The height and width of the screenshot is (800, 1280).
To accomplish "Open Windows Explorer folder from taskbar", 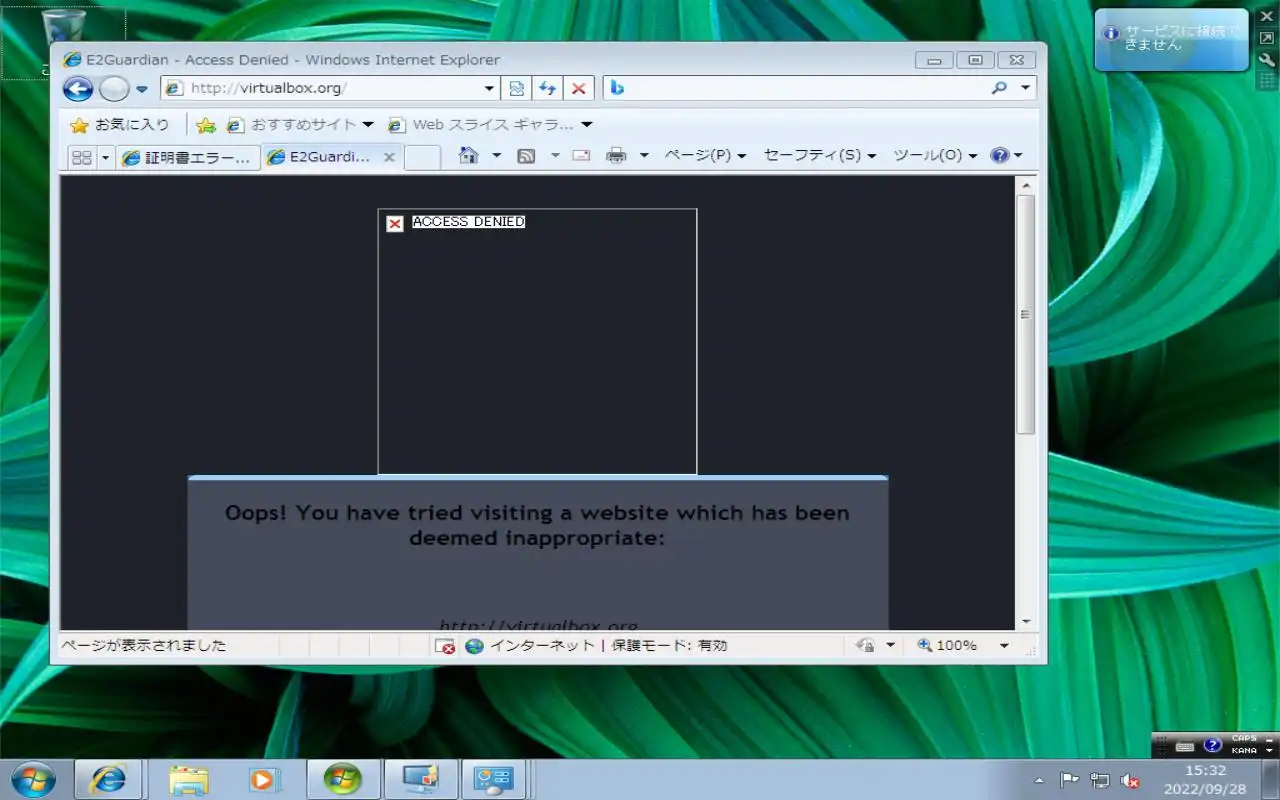I will (x=188, y=779).
